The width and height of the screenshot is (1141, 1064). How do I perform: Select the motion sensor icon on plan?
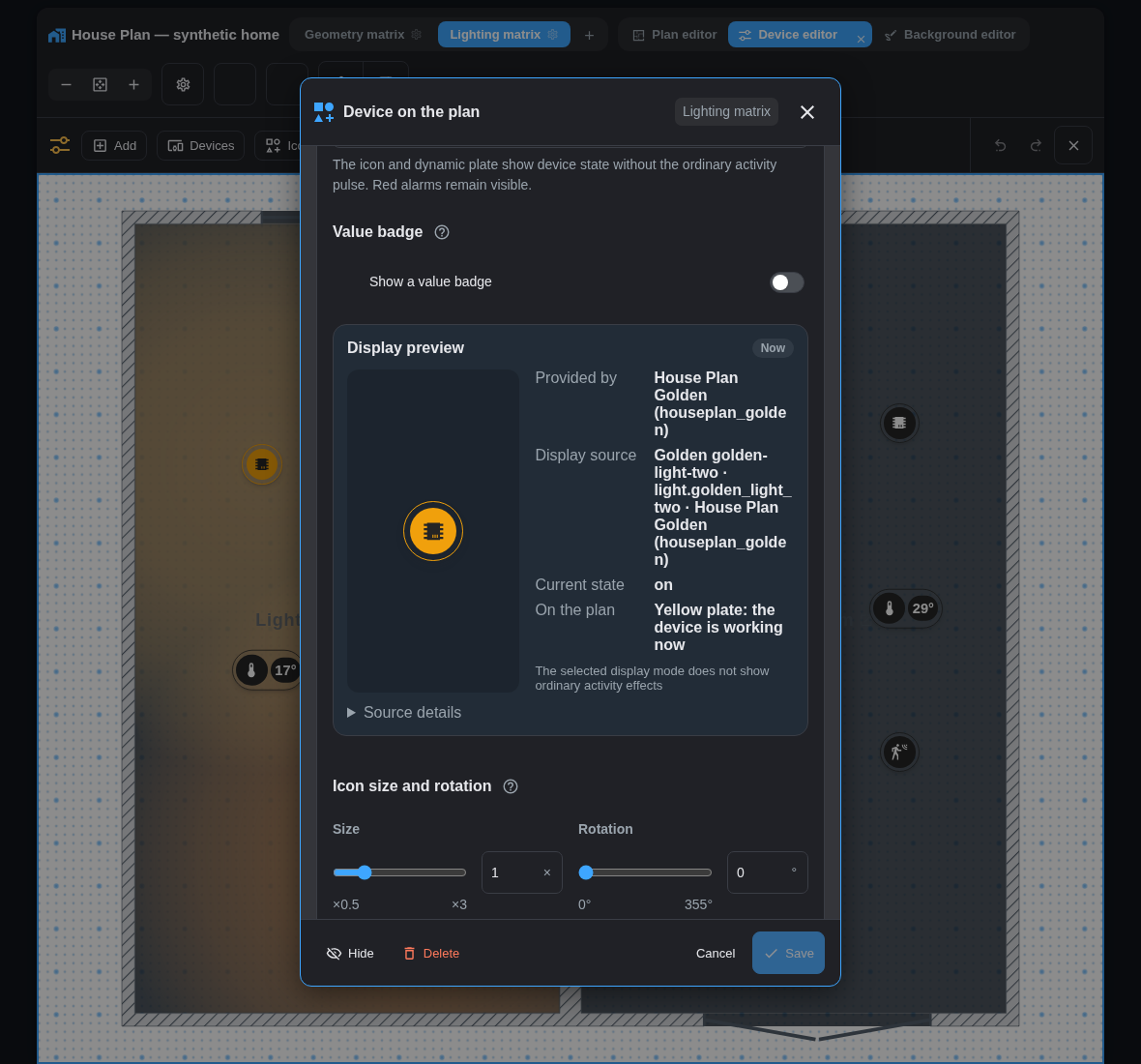coord(899,752)
